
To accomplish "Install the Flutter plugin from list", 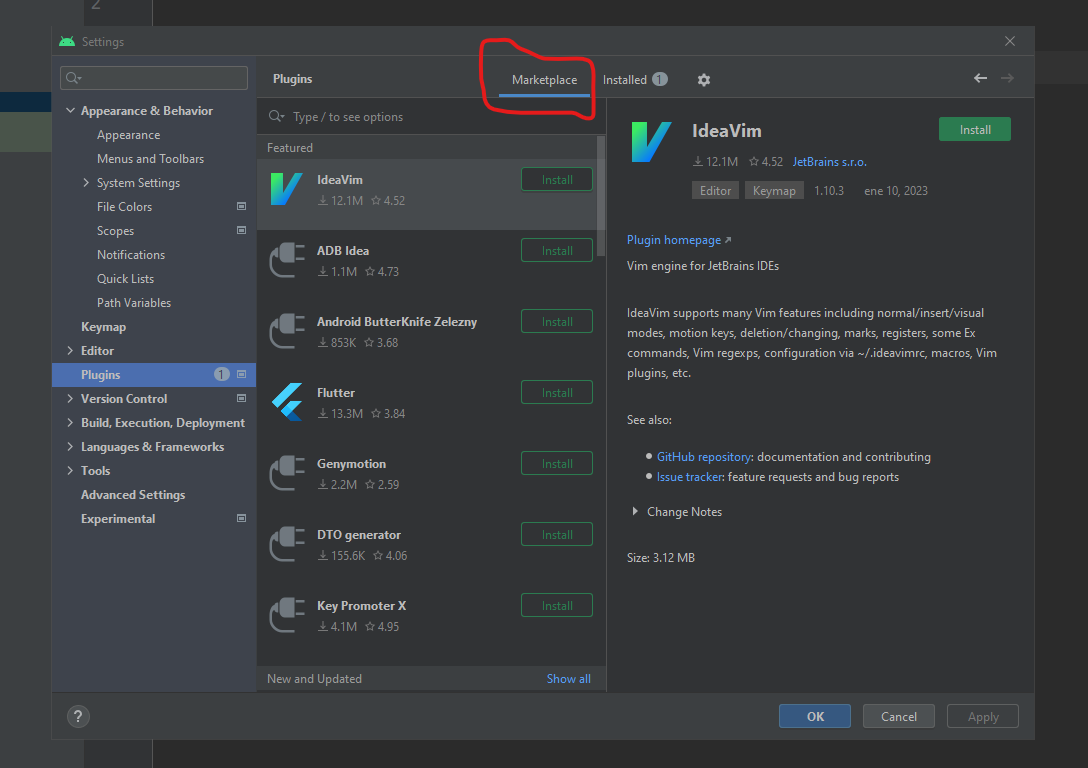I will (557, 393).
